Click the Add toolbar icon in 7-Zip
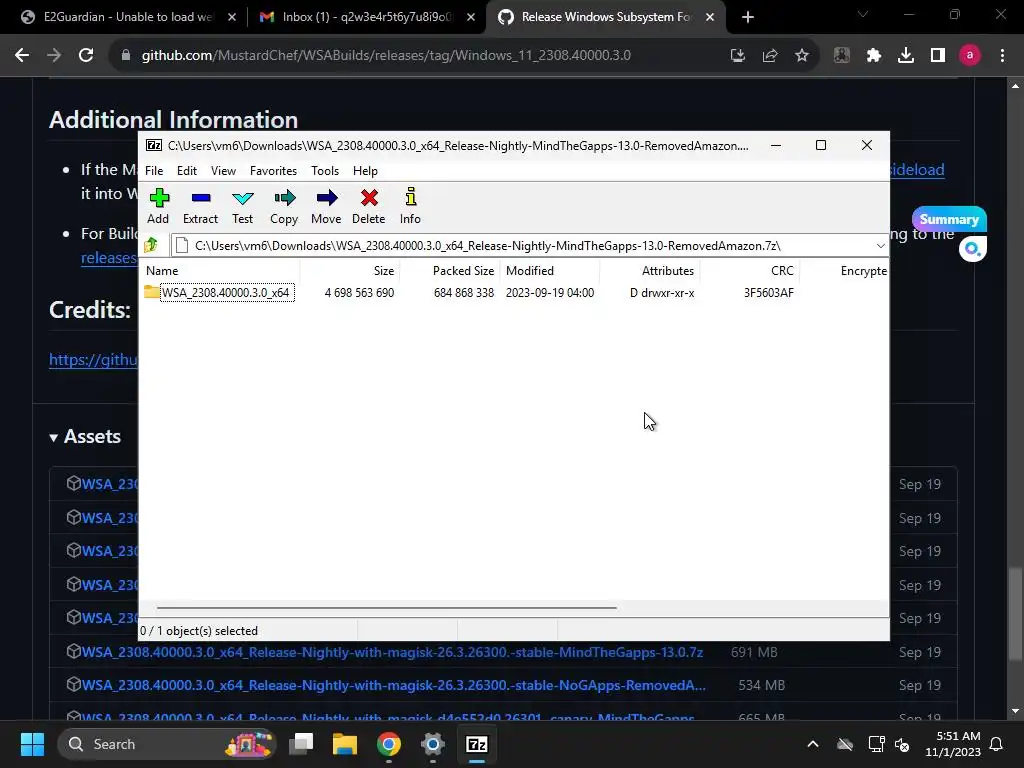This screenshot has height=768, width=1024. [158, 206]
